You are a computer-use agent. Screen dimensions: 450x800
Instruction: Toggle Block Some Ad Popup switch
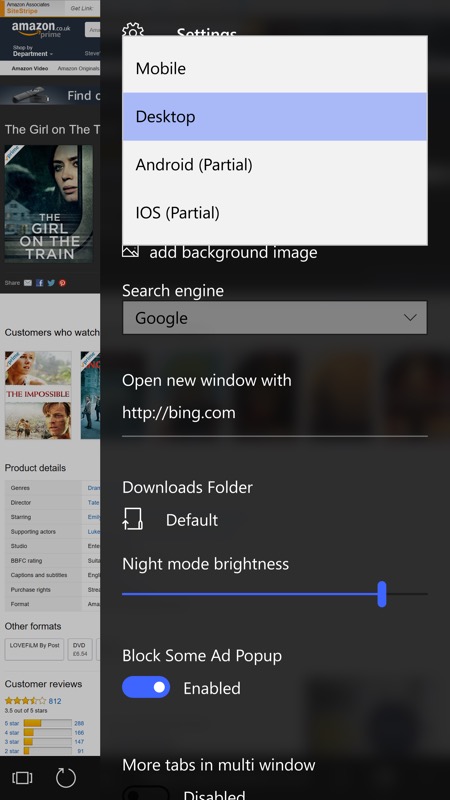click(x=146, y=687)
